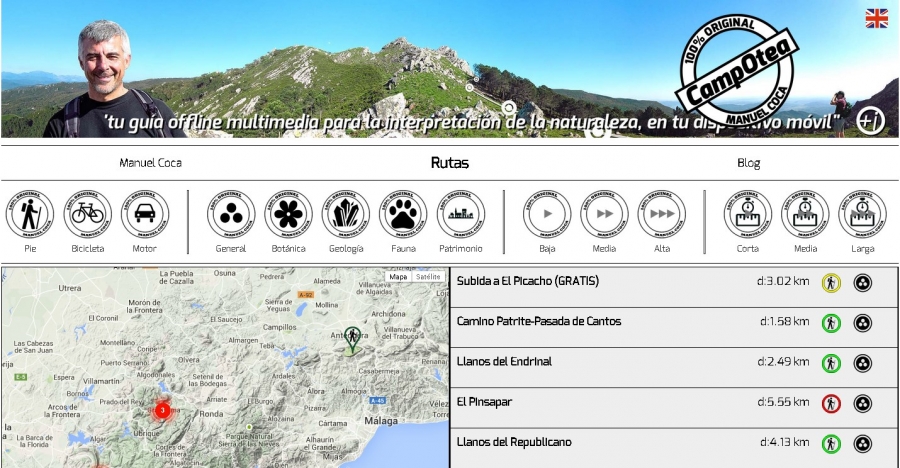Open the Blog menu item
Image resolution: width=900 pixels, height=468 pixels.
click(748, 163)
